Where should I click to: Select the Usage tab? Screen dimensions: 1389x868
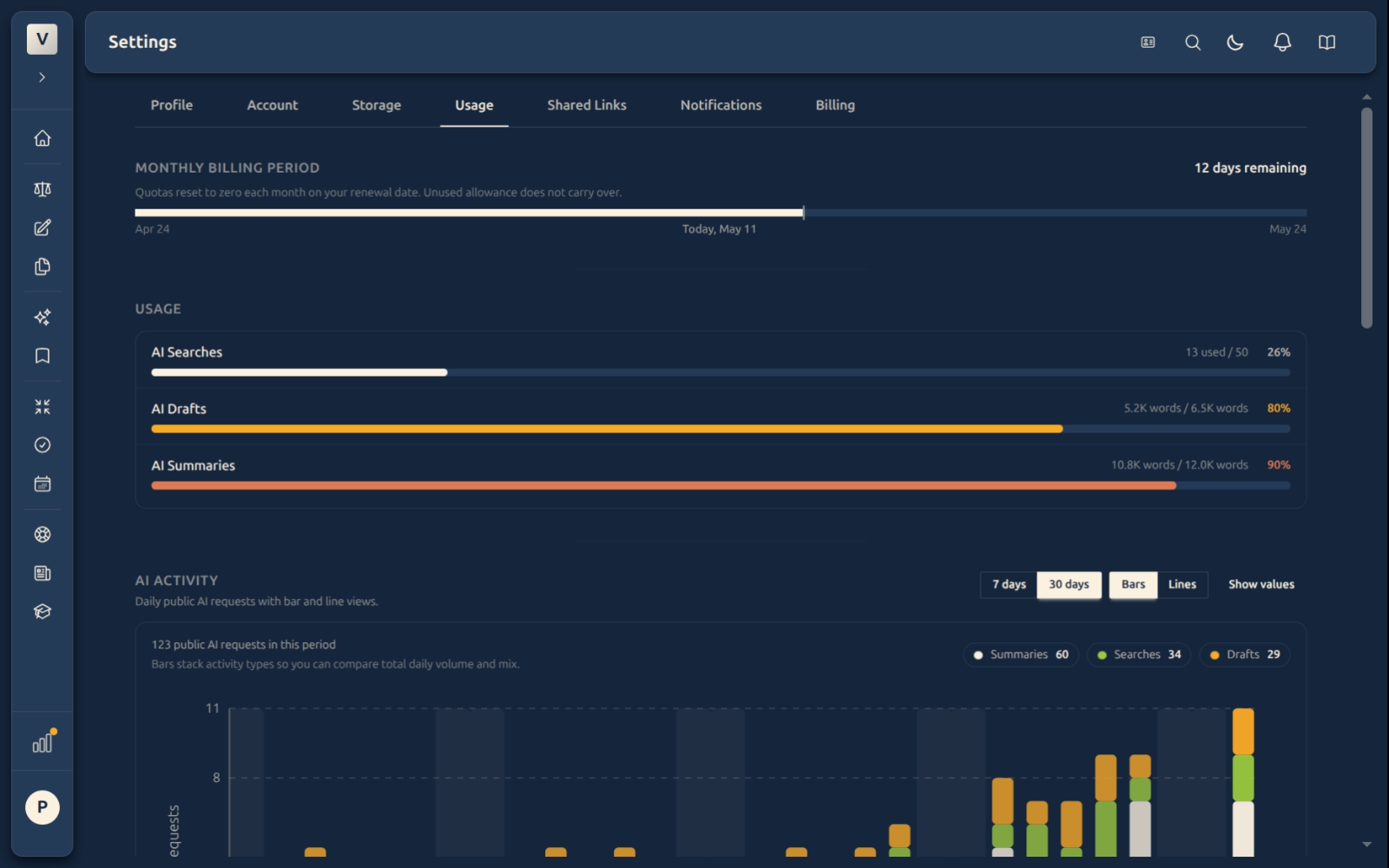click(474, 105)
